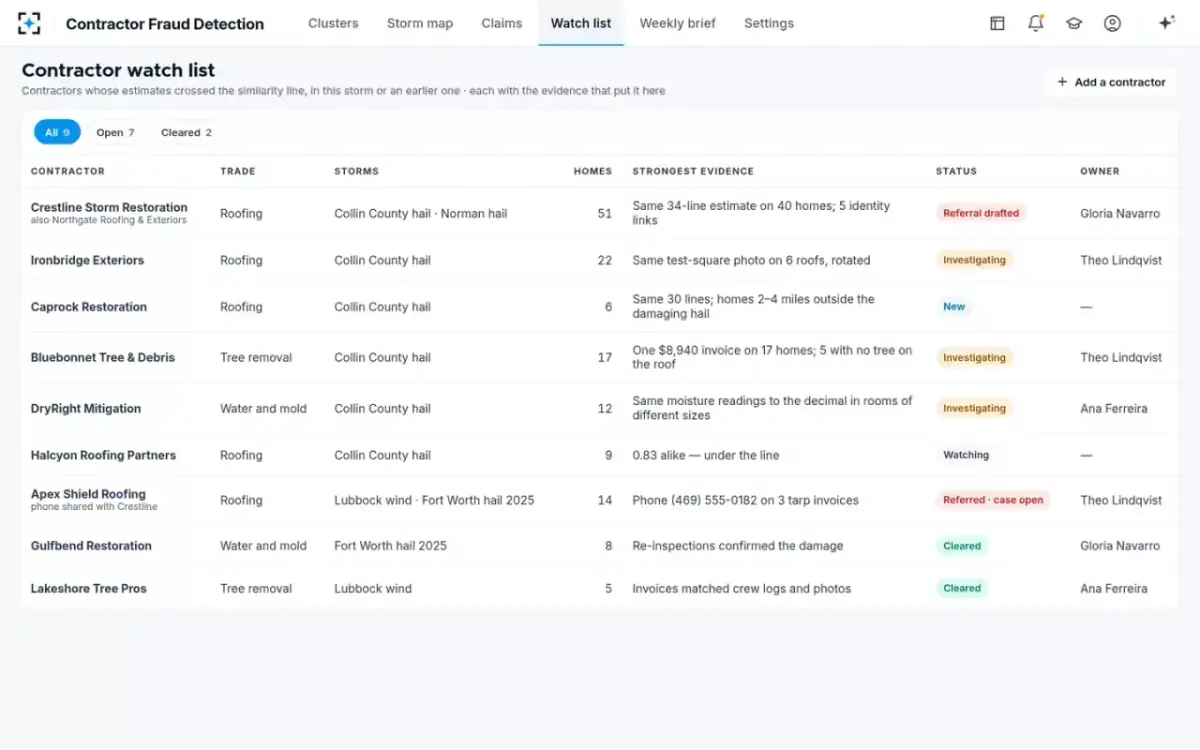Screen dimensions: 1200x750
Task: Select the All 9 filter
Action: [x=57, y=132]
